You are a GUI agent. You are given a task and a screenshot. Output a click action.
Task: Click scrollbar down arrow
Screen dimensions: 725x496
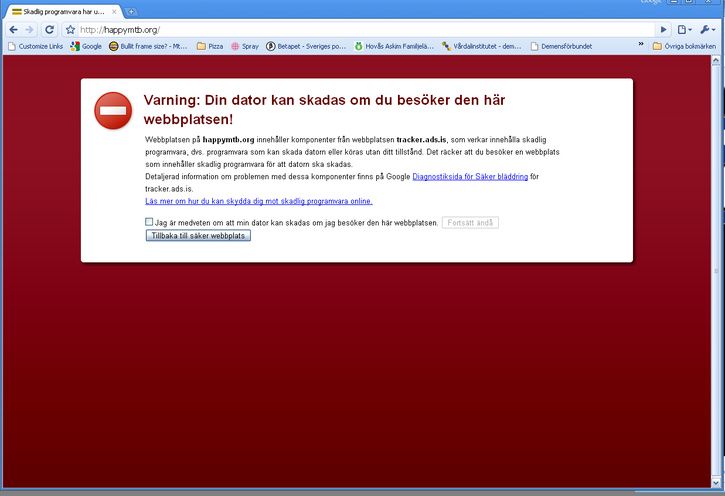click(716, 483)
